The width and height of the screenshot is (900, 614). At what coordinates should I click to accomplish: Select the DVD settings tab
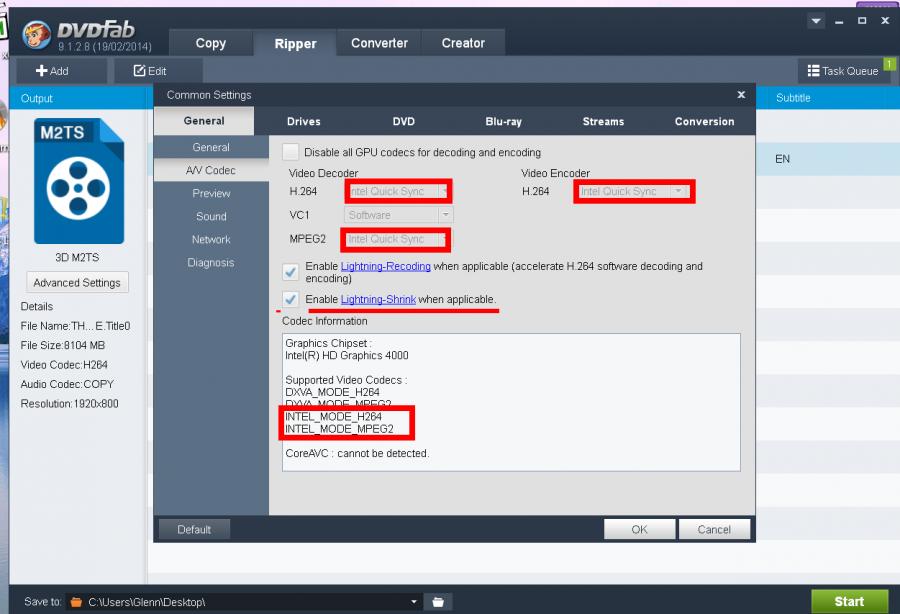tap(404, 121)
